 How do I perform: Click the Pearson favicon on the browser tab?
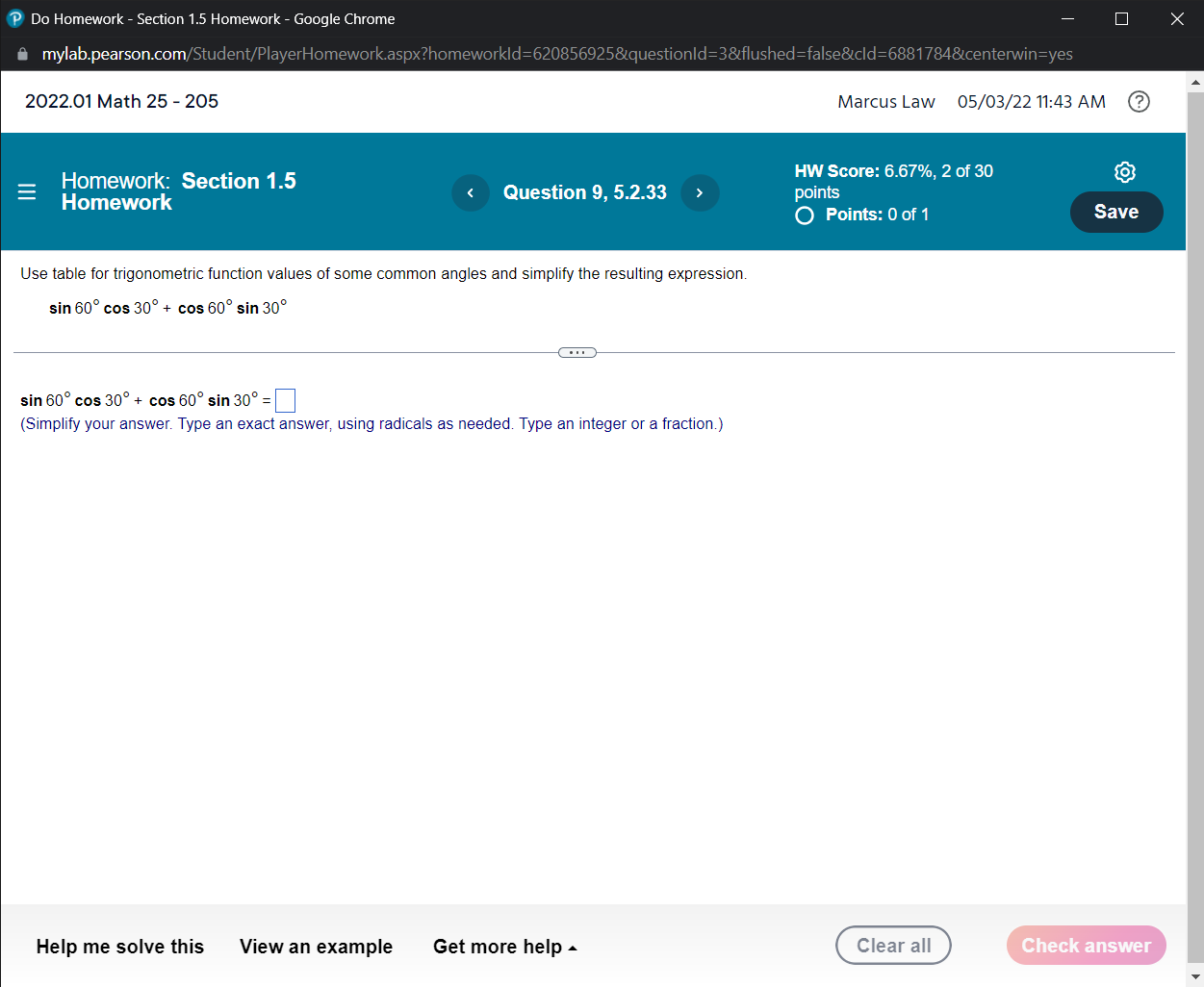point(13,18)
